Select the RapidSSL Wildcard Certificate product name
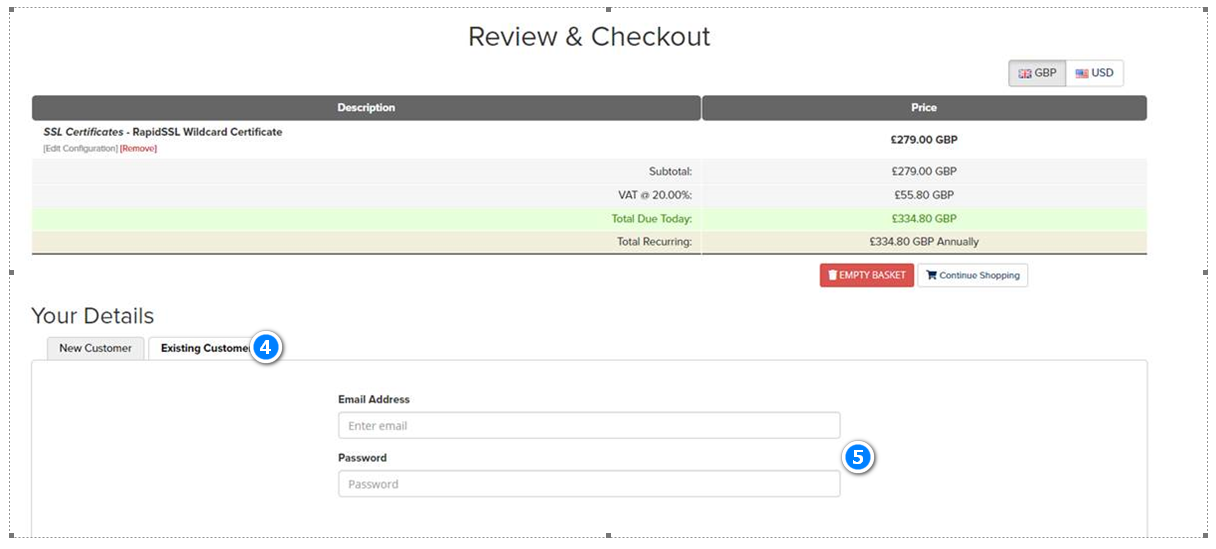This screenshot has width=1216, height=549. tap(206, 132)
